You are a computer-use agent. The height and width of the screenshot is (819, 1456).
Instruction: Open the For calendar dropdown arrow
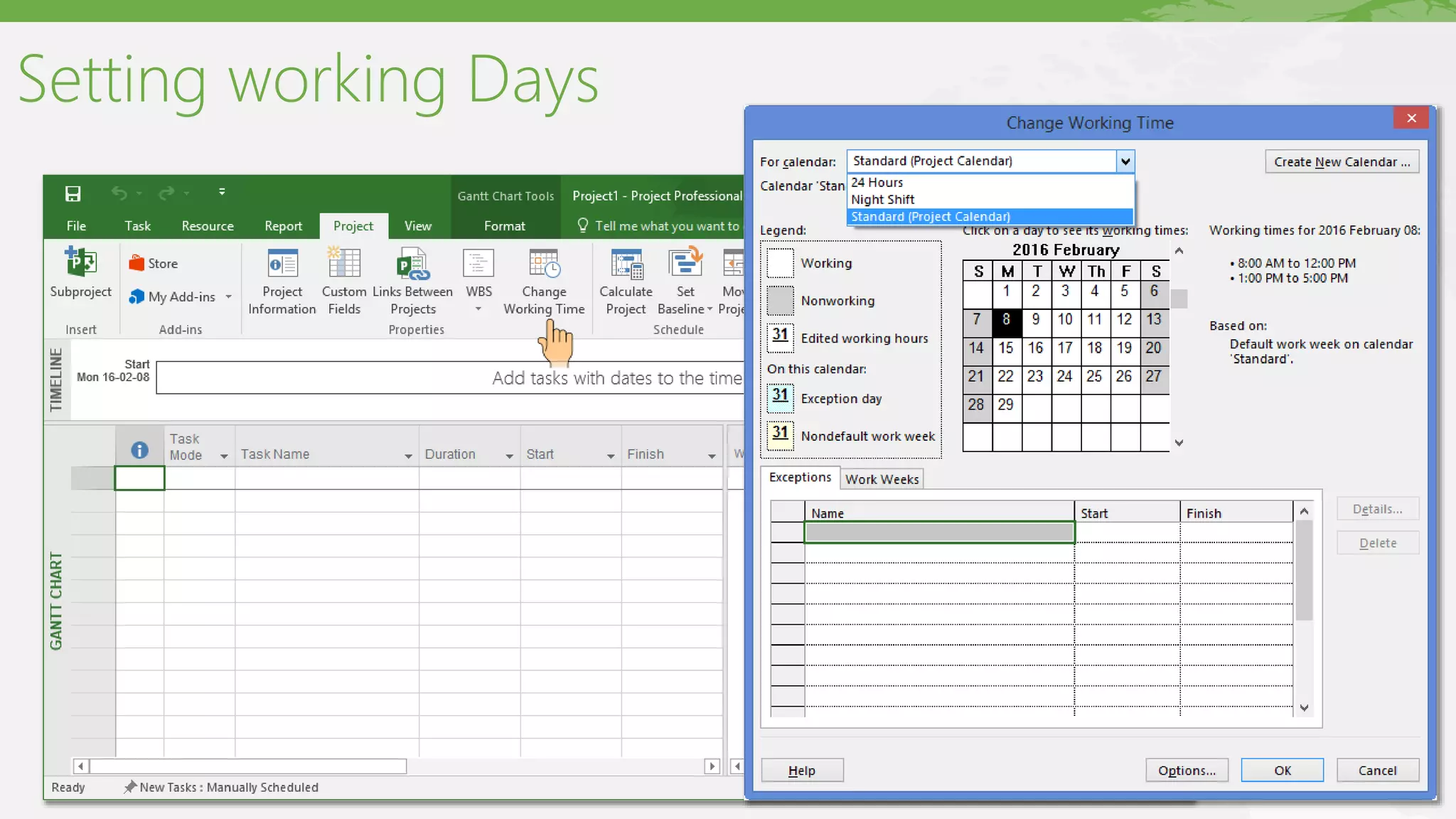point(1125,161)
